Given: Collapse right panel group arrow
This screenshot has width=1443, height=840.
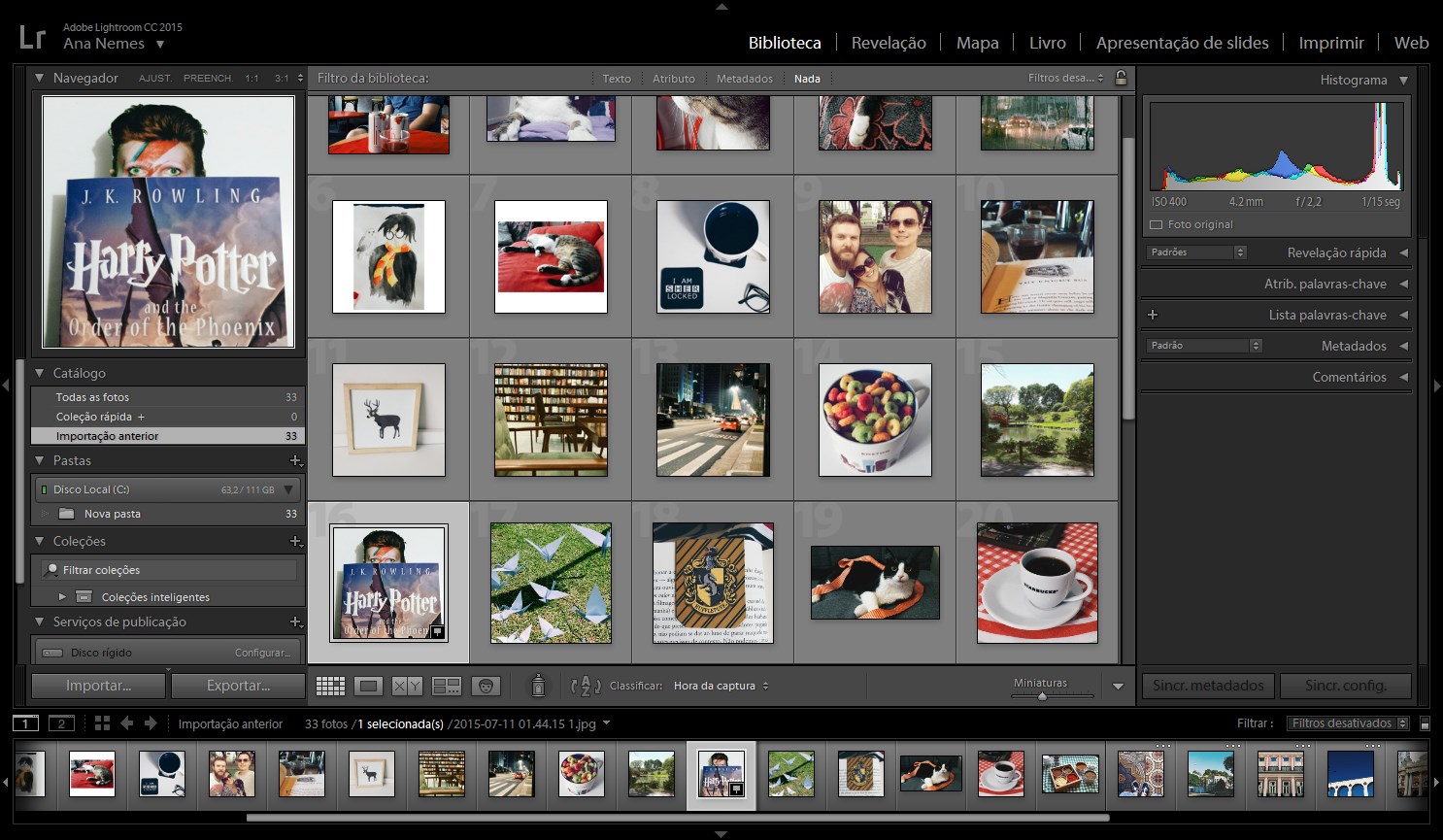Looking at the screenshot, I should 1437,386.
